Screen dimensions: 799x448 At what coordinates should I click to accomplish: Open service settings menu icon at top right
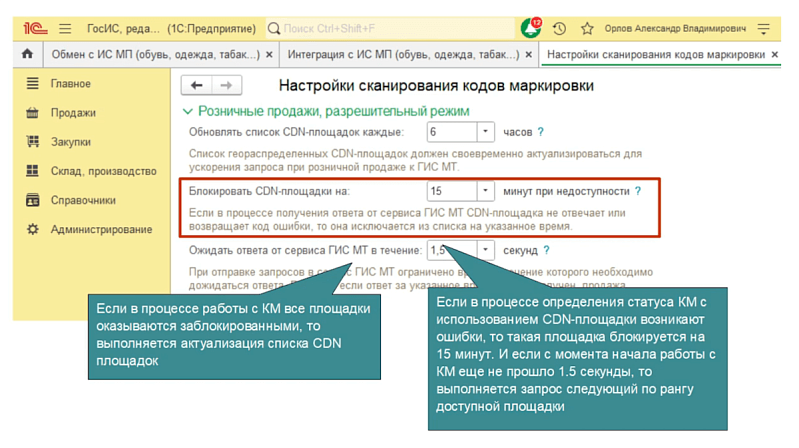click(763, 29)
